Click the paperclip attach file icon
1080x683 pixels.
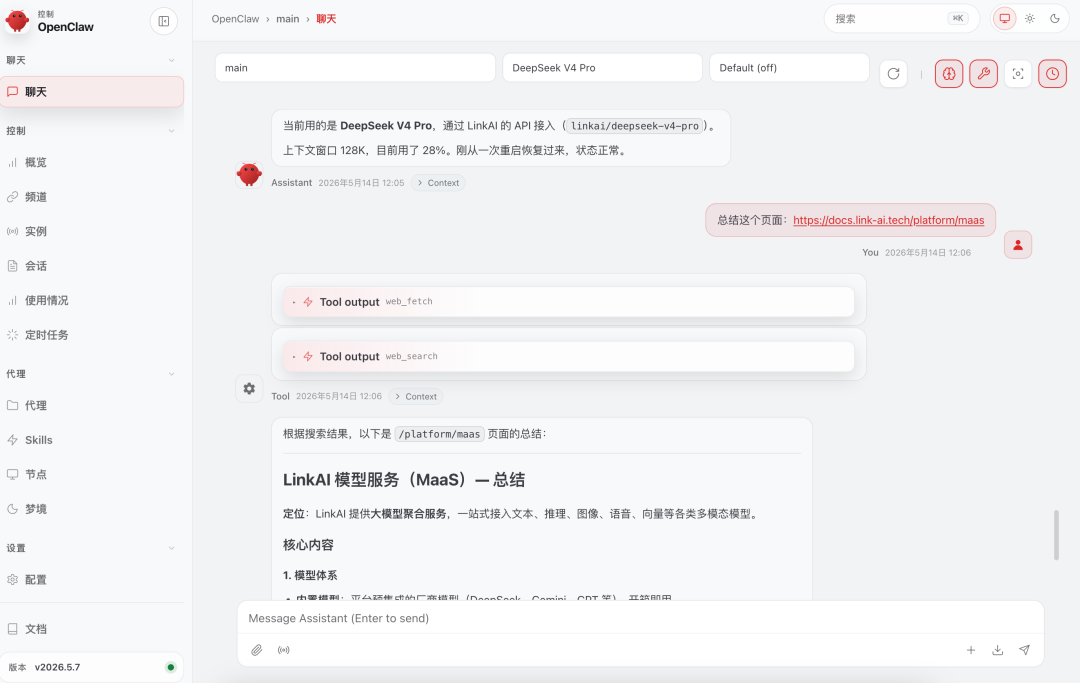click(x=257, y=650)
